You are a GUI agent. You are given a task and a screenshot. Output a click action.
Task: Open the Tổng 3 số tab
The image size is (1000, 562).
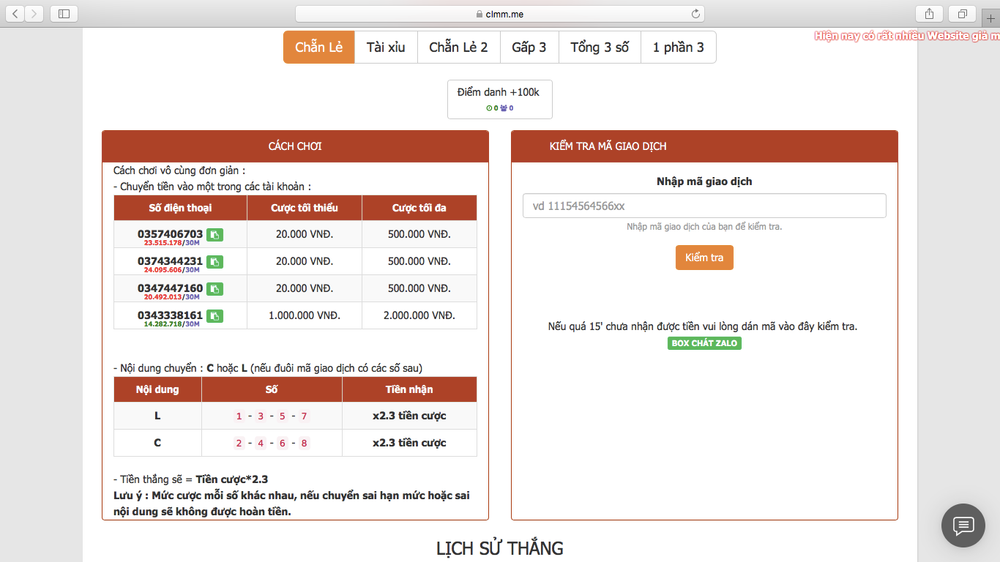599,47
